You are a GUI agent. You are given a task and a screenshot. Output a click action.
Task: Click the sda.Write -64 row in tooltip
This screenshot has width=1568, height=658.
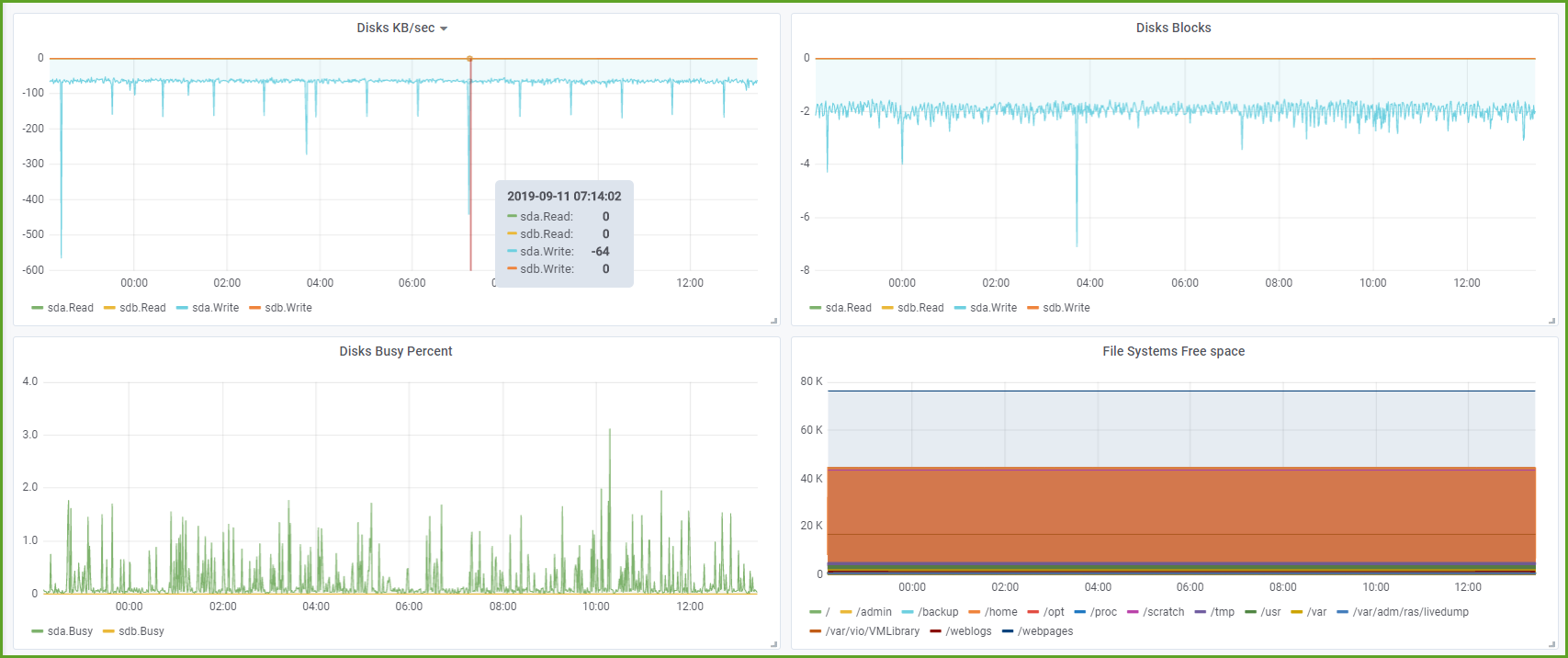[x=558, y=252]
